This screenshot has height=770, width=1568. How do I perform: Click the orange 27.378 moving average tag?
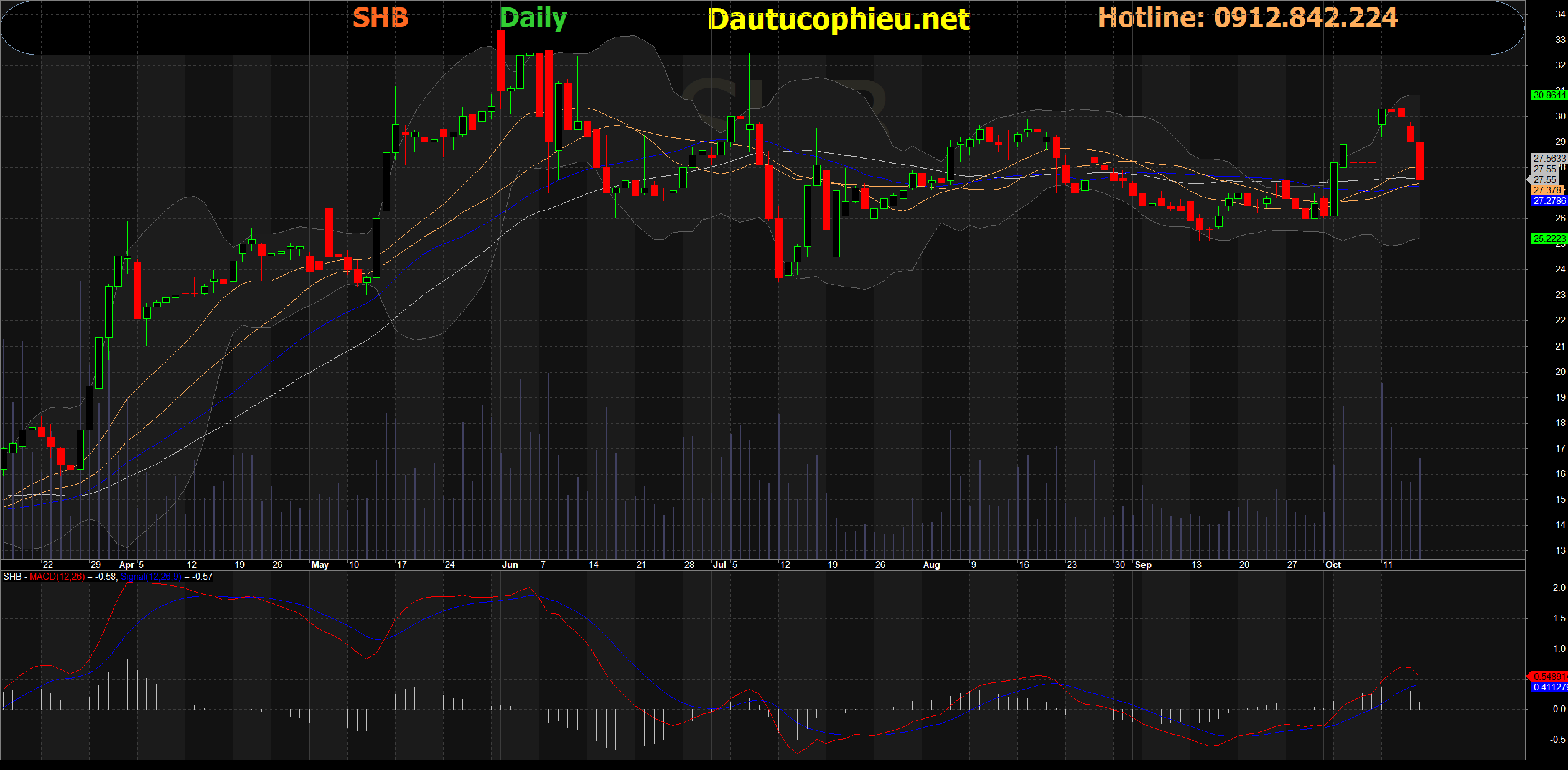(1547, 190)
